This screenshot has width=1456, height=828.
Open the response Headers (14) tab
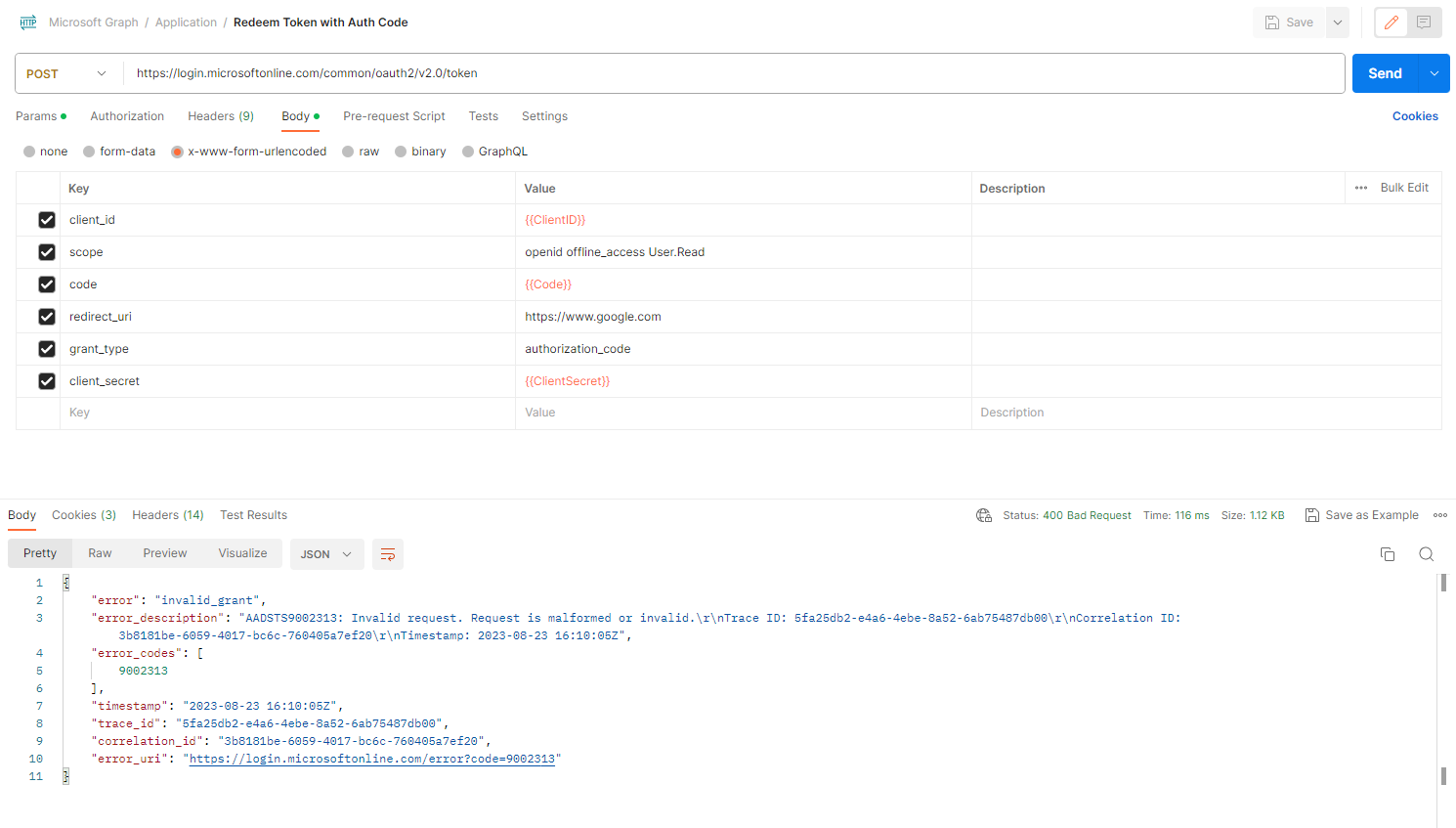[168, 515]
